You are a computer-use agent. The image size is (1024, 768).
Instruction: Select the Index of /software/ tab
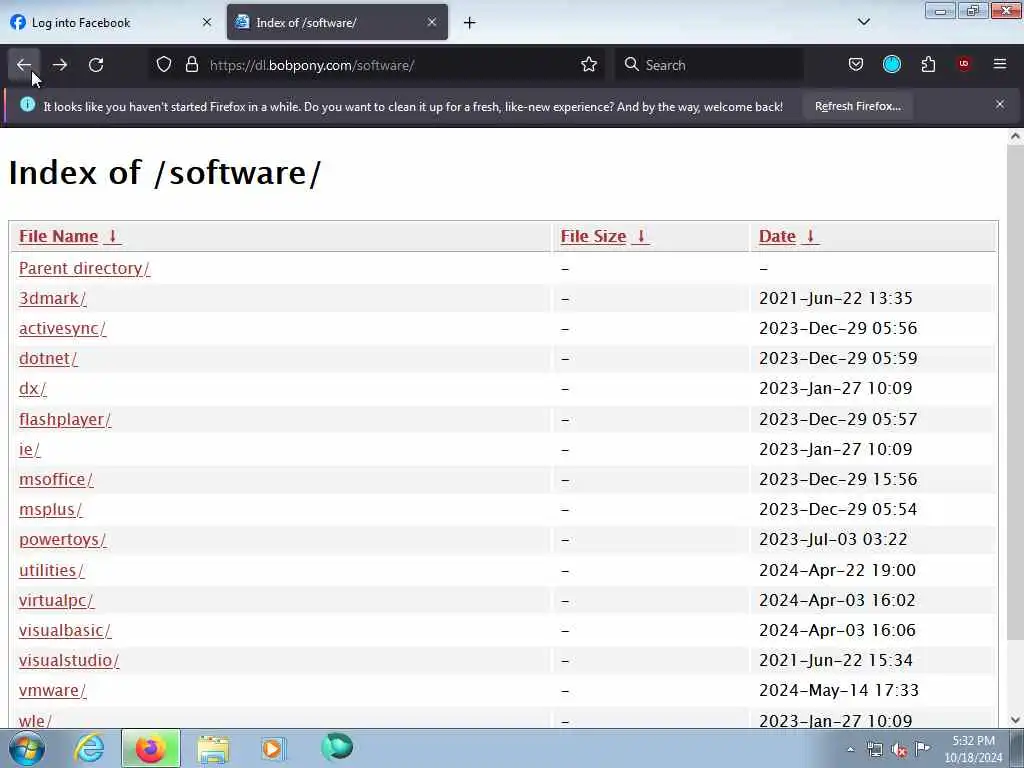[337, 22]
